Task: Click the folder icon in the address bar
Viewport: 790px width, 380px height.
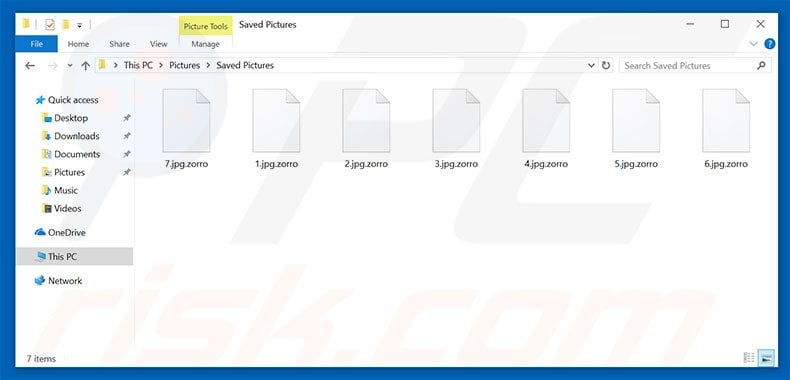Action: (102, 65)
